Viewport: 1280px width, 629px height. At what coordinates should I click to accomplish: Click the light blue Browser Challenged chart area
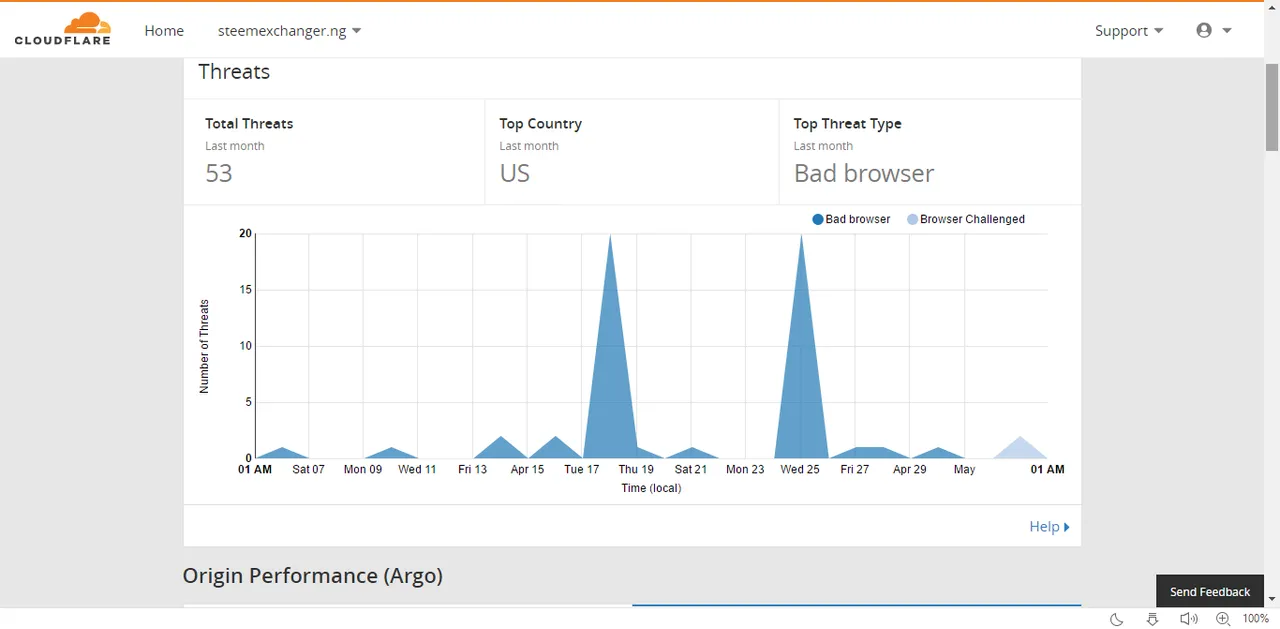(1020, 450)
